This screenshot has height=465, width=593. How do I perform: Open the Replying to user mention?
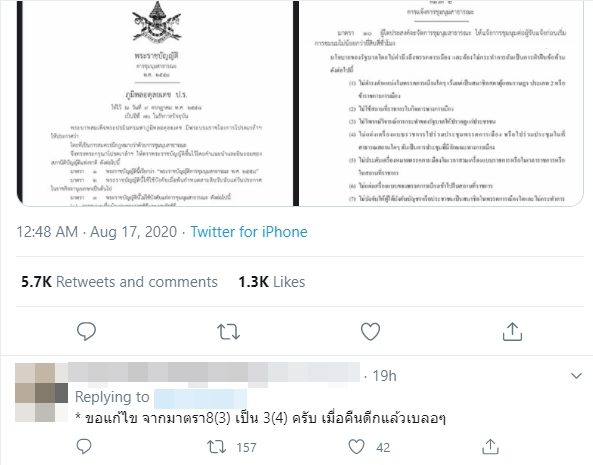200,398
